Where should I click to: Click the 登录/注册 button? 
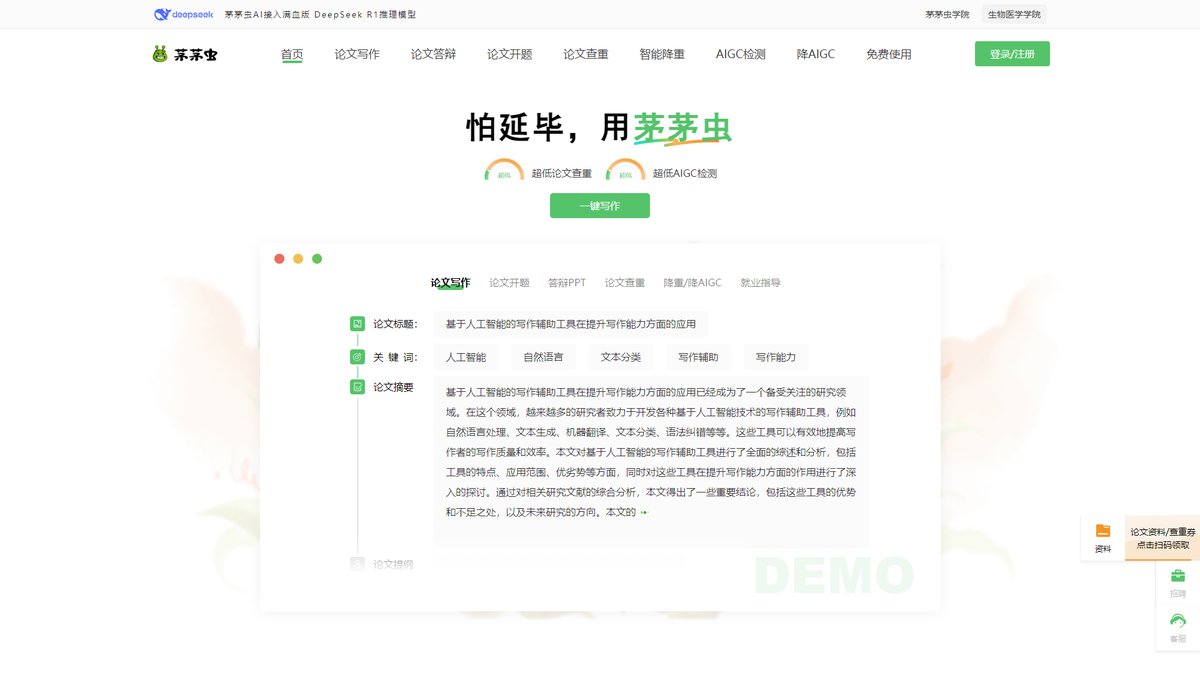pyautogui.click(x=1012, y=54)
